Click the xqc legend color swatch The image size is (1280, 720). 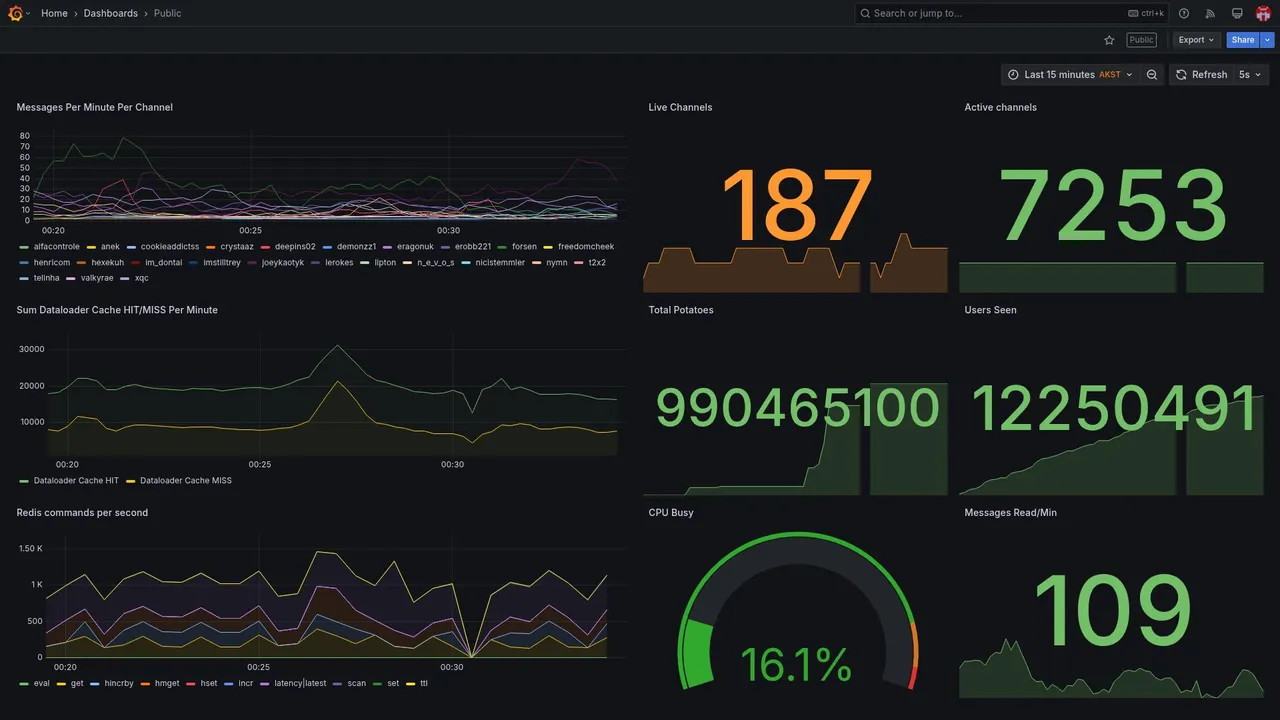pyautogui.click(x=125, y=278)
